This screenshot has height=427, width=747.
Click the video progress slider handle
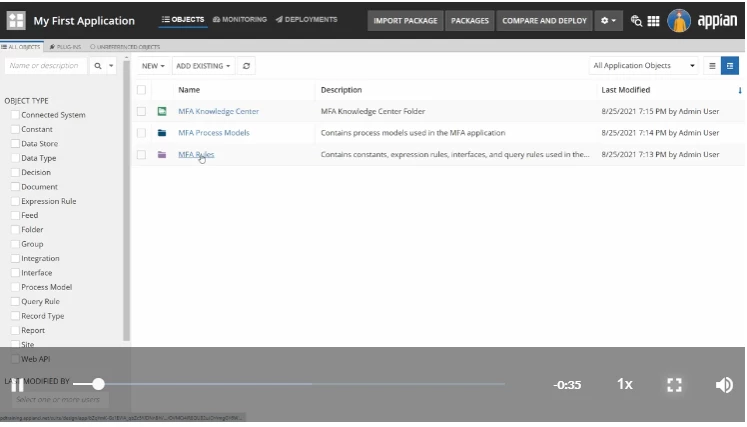tap(98, 384)
